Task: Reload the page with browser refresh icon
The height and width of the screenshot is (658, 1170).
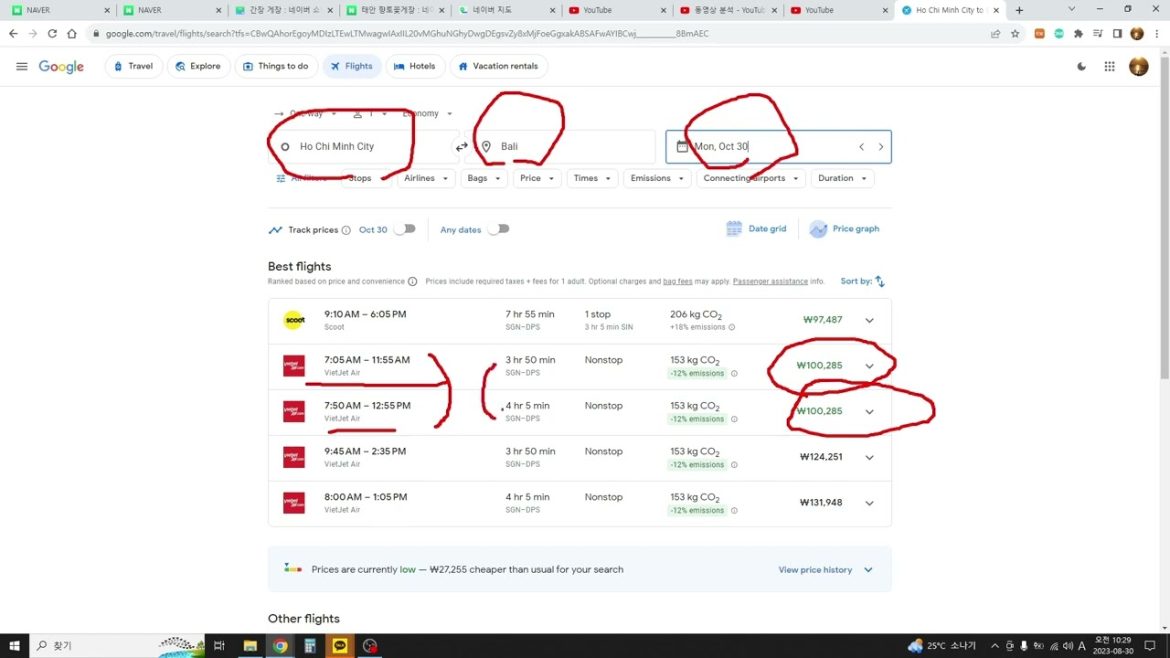Action: (x=52, y=33)
